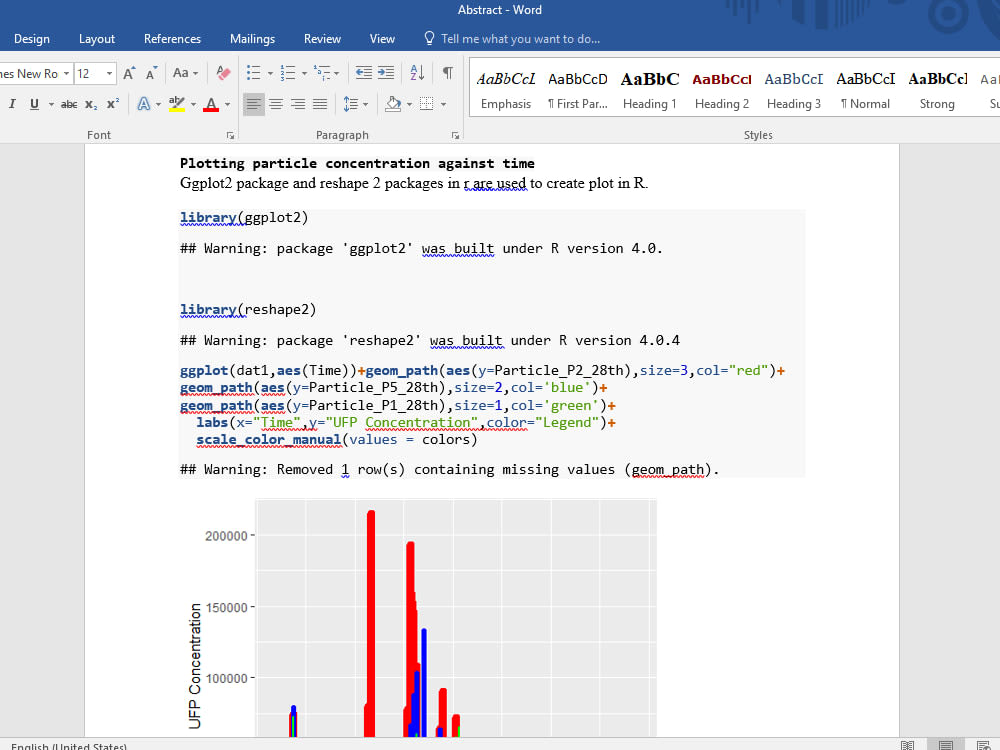Decrease paragraph indent
1000x750 pixels.
pos(364,73)
